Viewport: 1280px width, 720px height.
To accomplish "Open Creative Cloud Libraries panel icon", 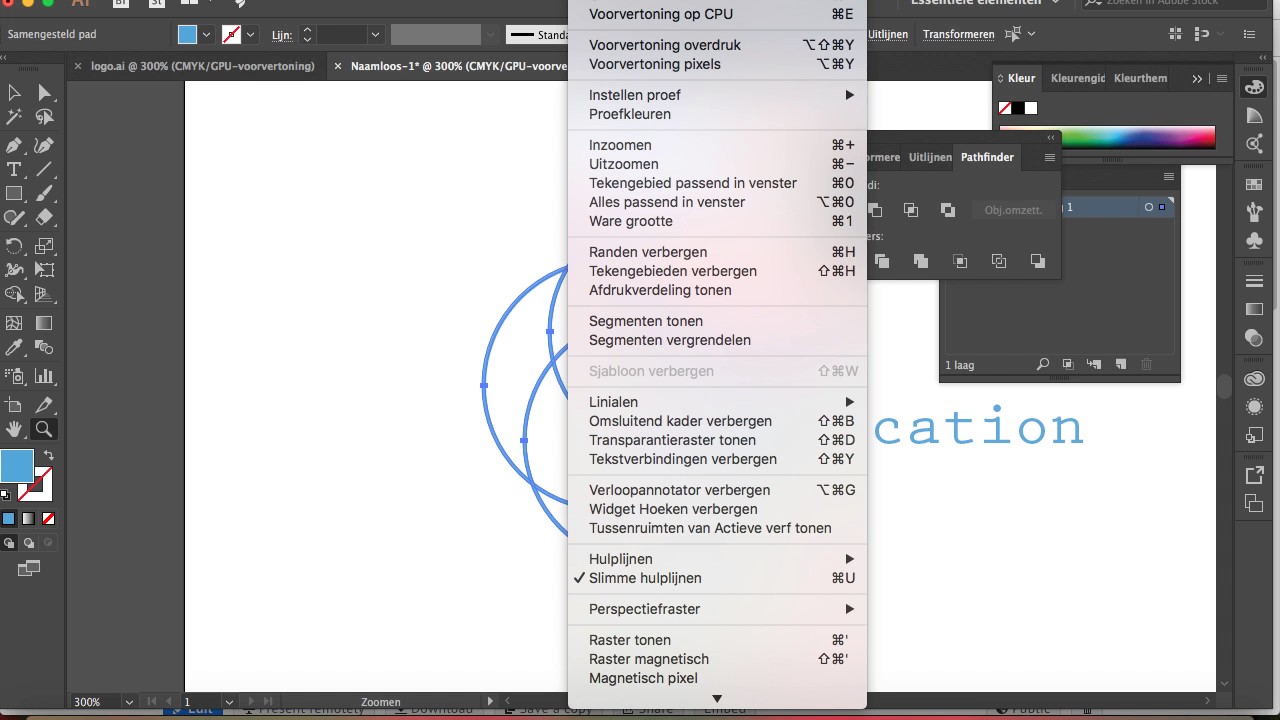I will tap(1254, 379).
